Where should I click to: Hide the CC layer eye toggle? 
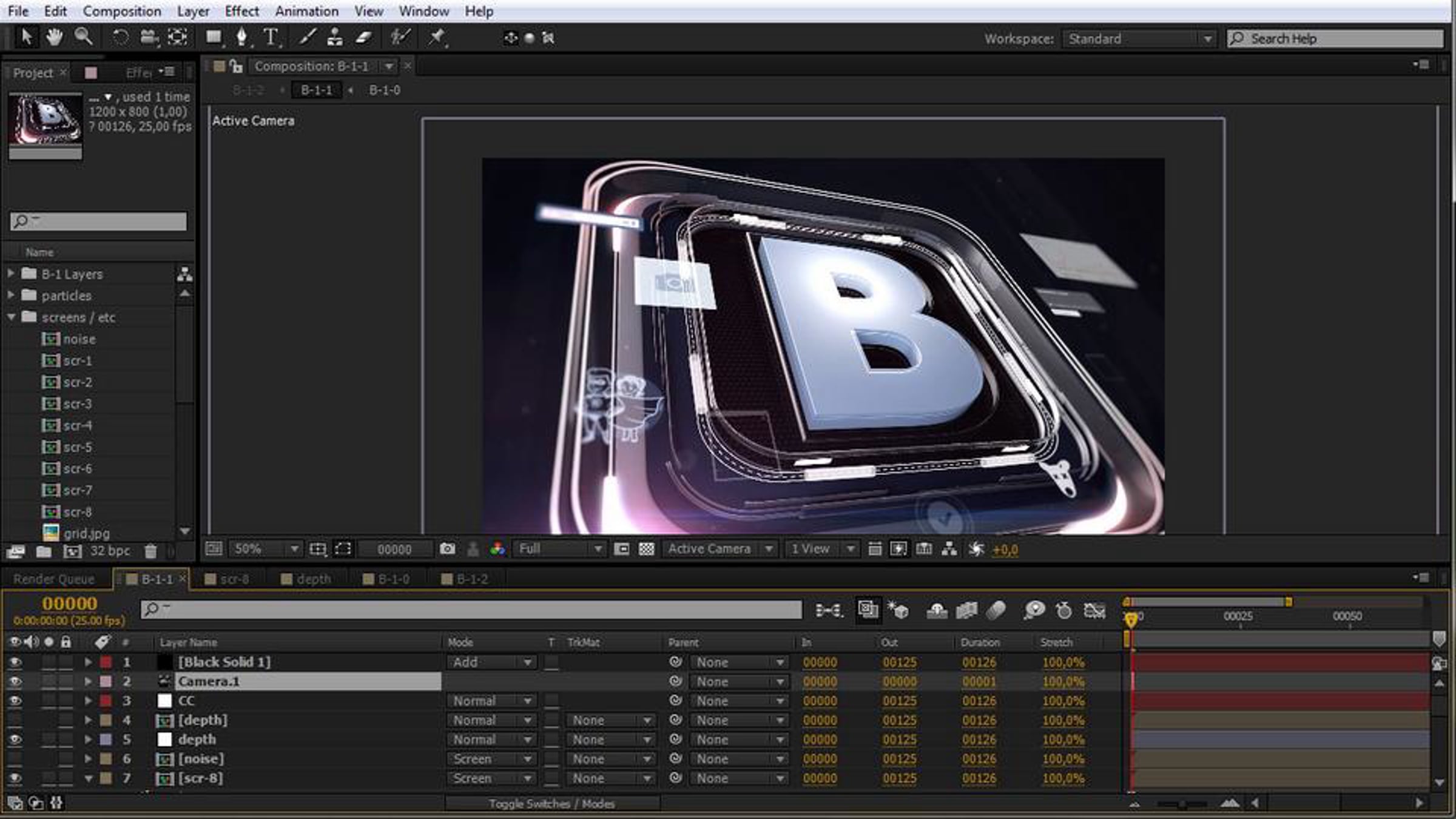[15, 701]
